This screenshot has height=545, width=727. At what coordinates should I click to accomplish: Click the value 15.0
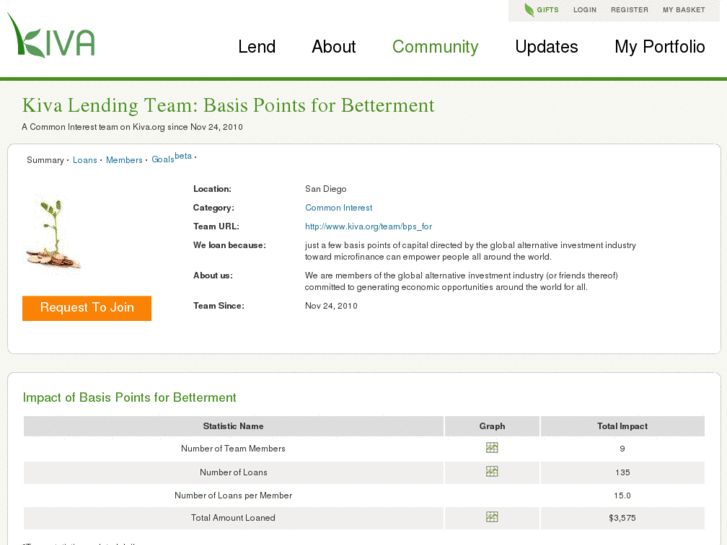622,495
